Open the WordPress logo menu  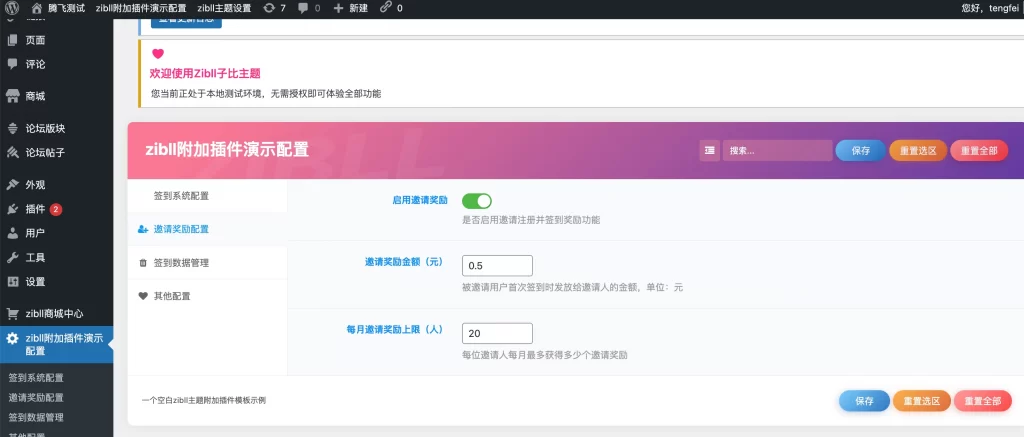click(x=12, y=8)
